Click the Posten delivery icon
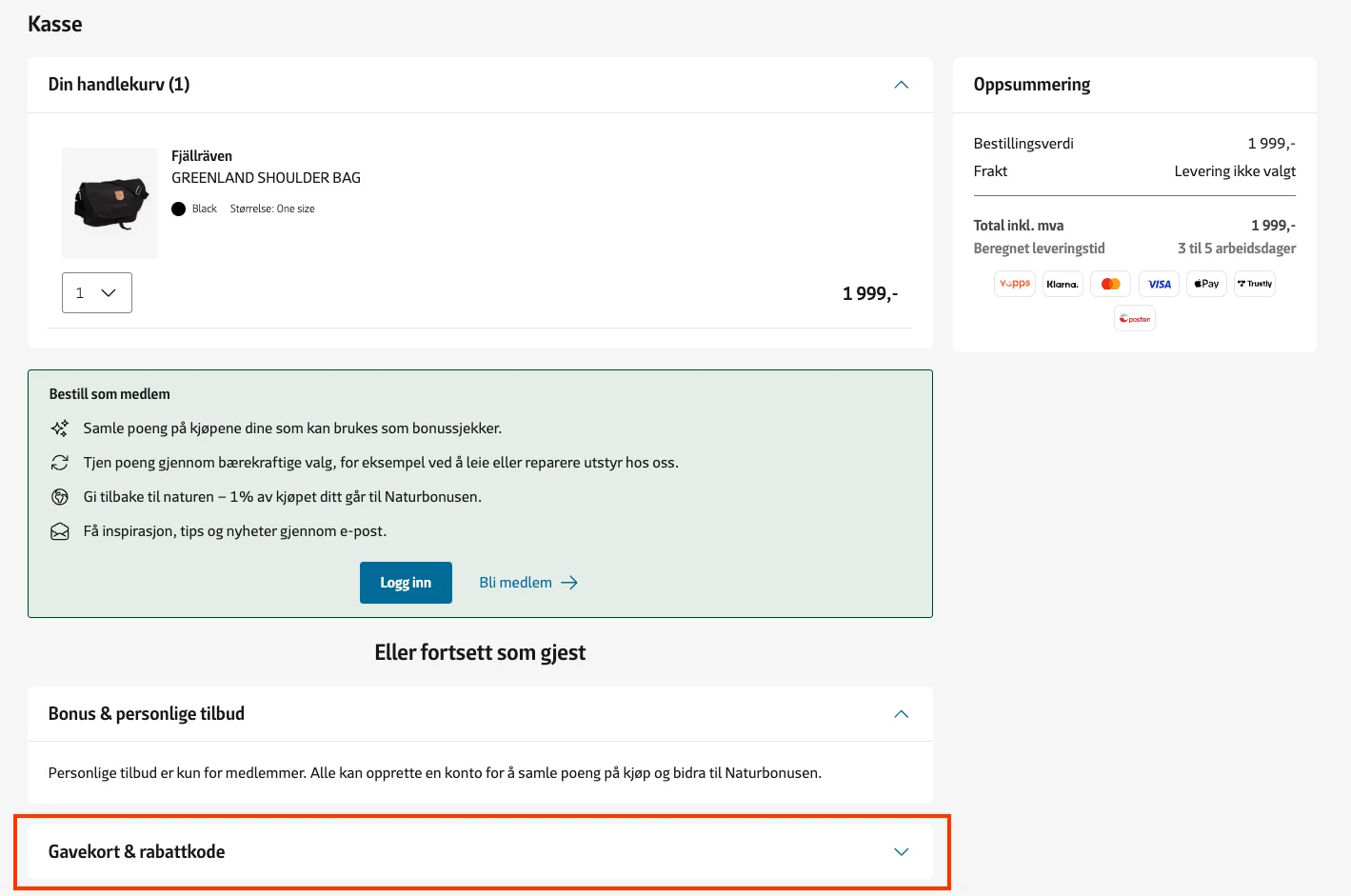This screenshot has height=896, width=1351. (x=1135, y=318)
